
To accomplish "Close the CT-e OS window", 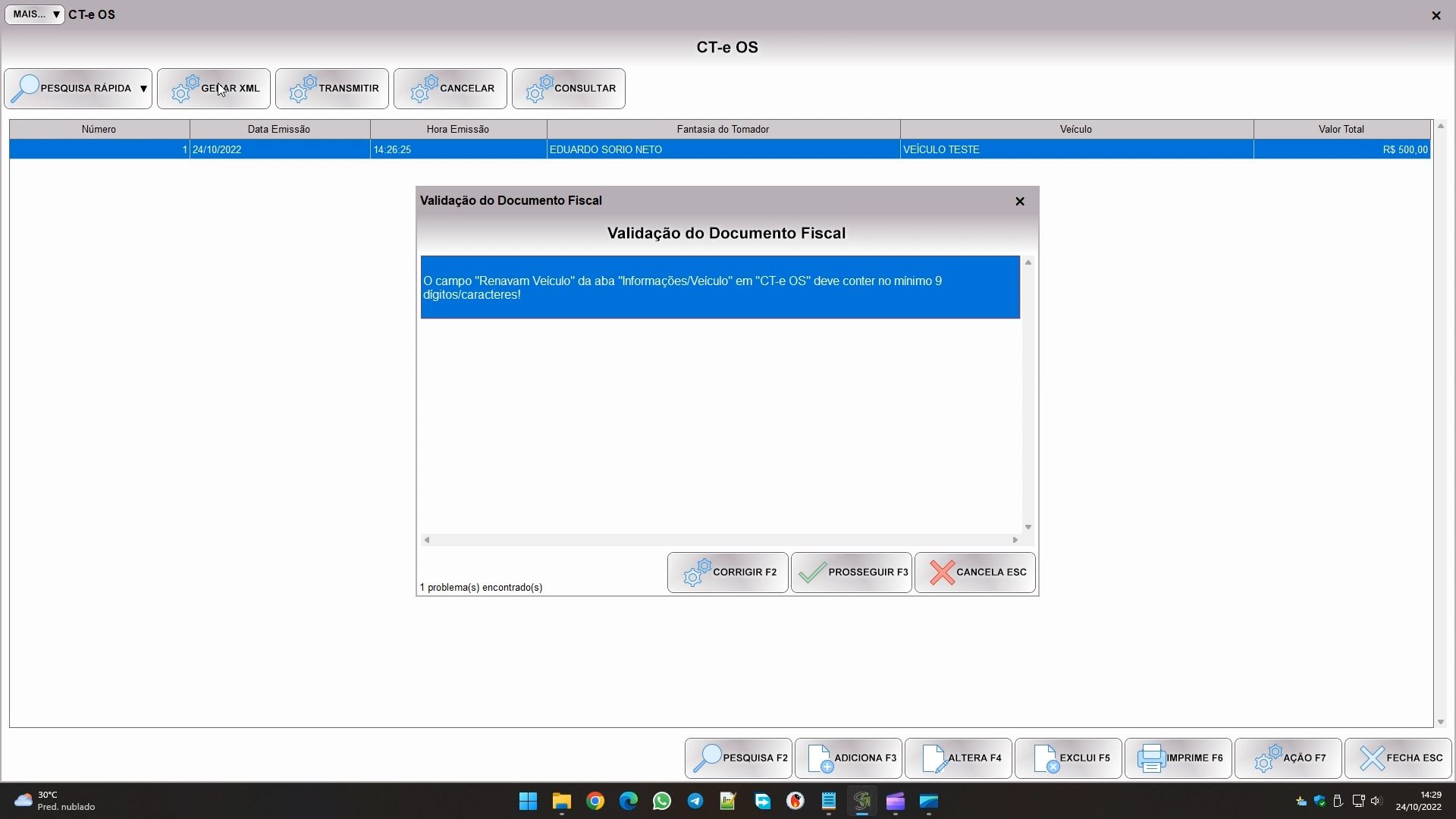I will pos(1436,15).
